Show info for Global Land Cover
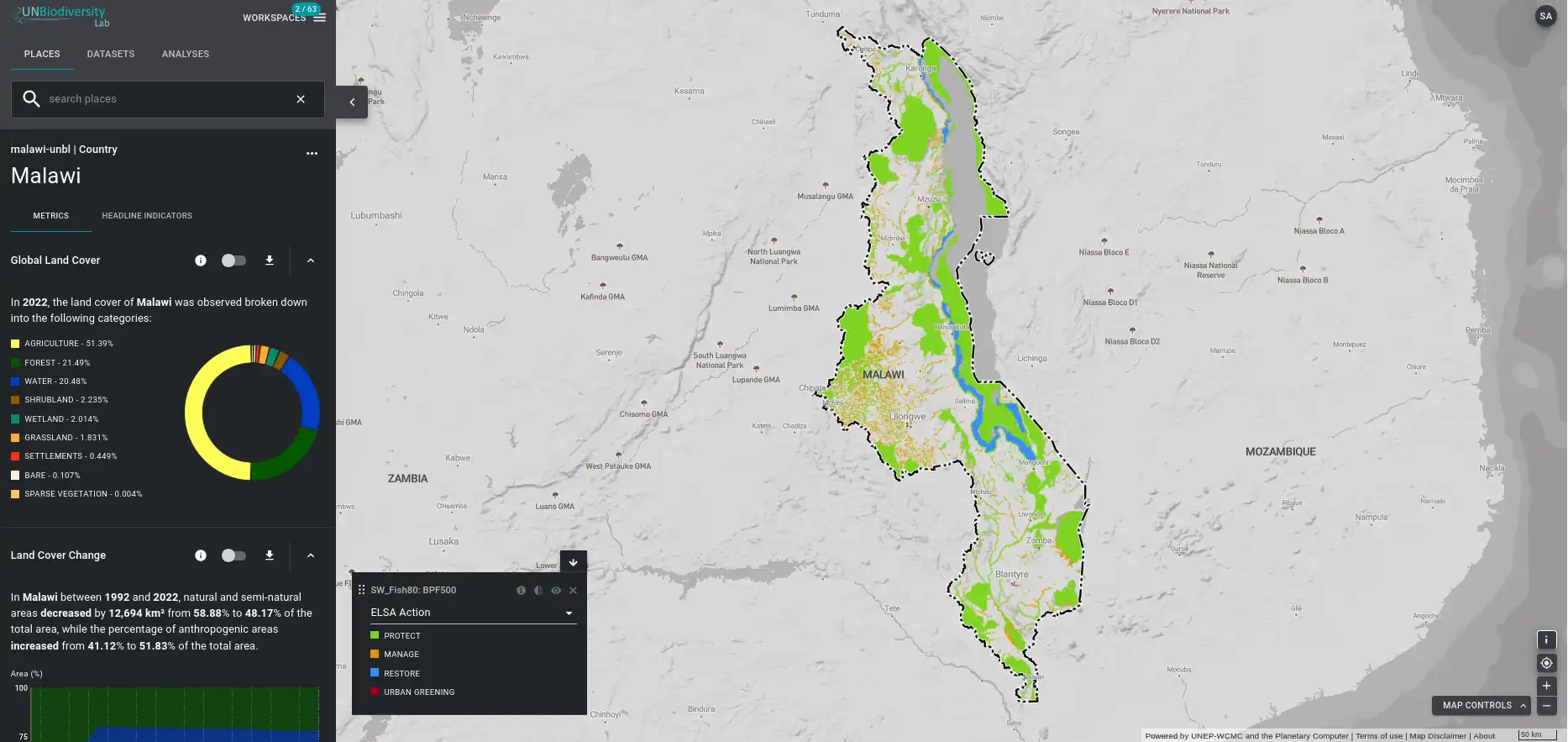Image resolution: width=1568 pixels, height=742 pixels. tap(201, 260)
